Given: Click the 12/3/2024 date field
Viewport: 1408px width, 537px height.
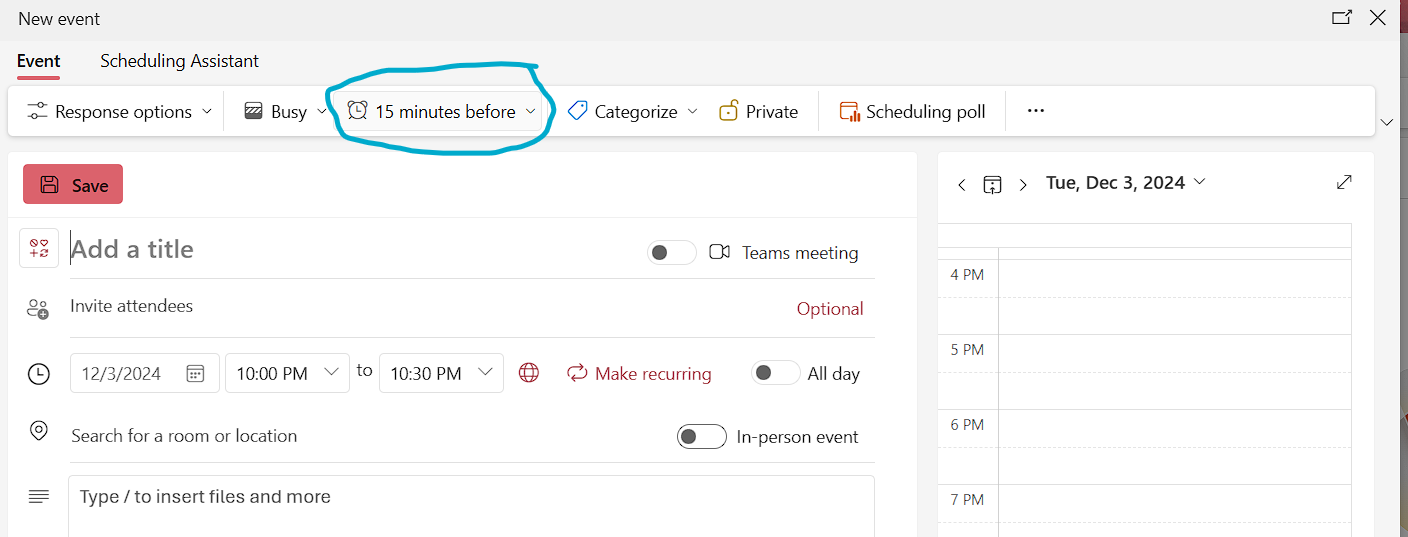Looking at the screenshot, I should click(x=145, y=373).
